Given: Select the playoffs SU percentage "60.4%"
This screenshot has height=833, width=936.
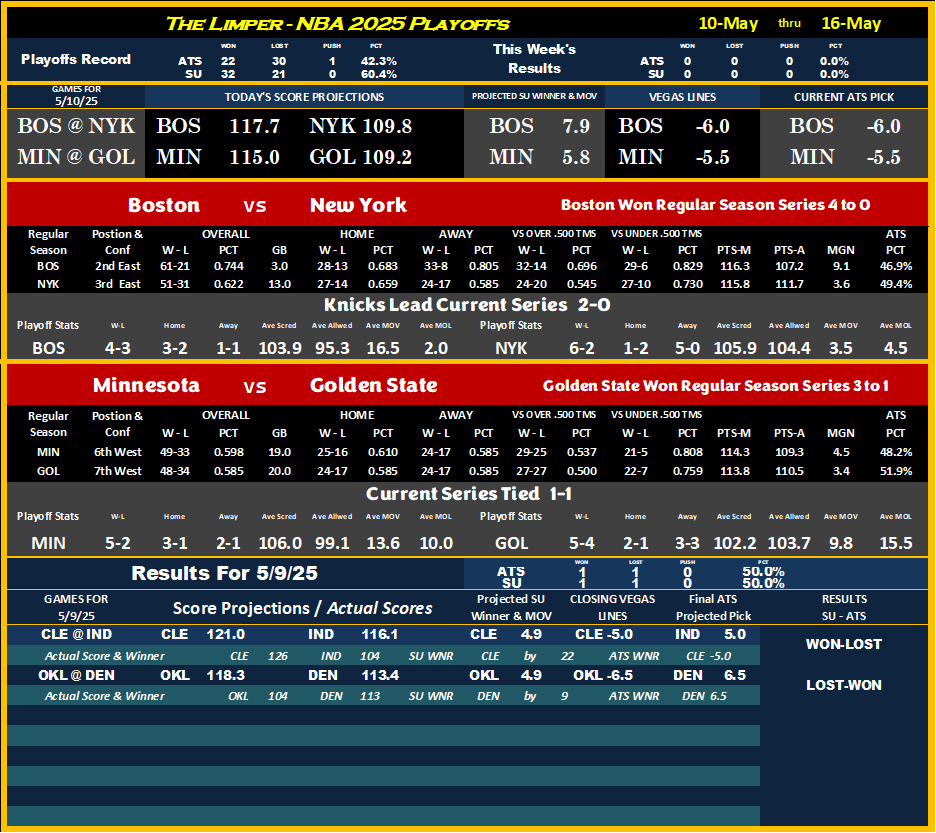Looking at the screenshot, I should tap(378, 74).
